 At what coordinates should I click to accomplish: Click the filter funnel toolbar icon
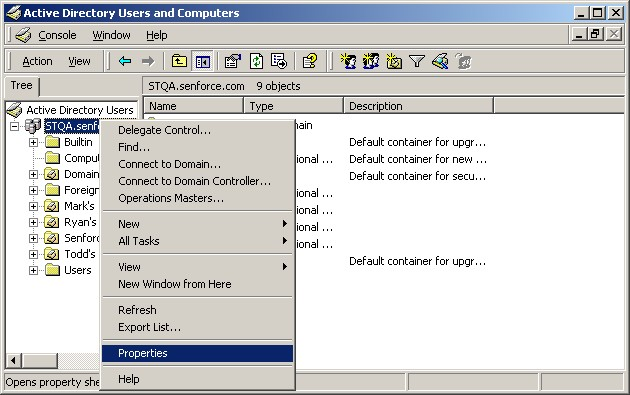(x=417, y=61)
